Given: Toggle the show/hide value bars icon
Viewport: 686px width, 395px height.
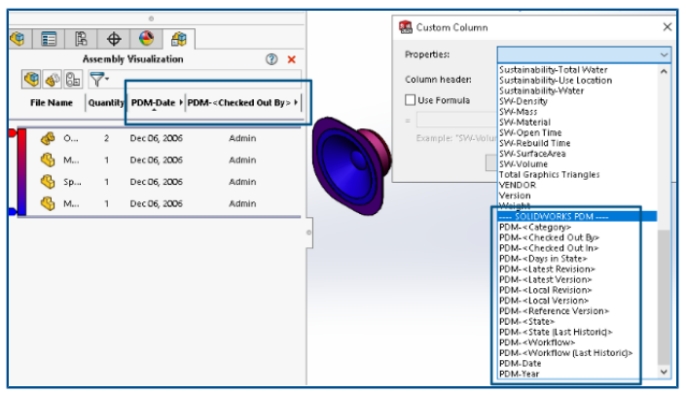Looking at the screenshot, I should 73,80.
